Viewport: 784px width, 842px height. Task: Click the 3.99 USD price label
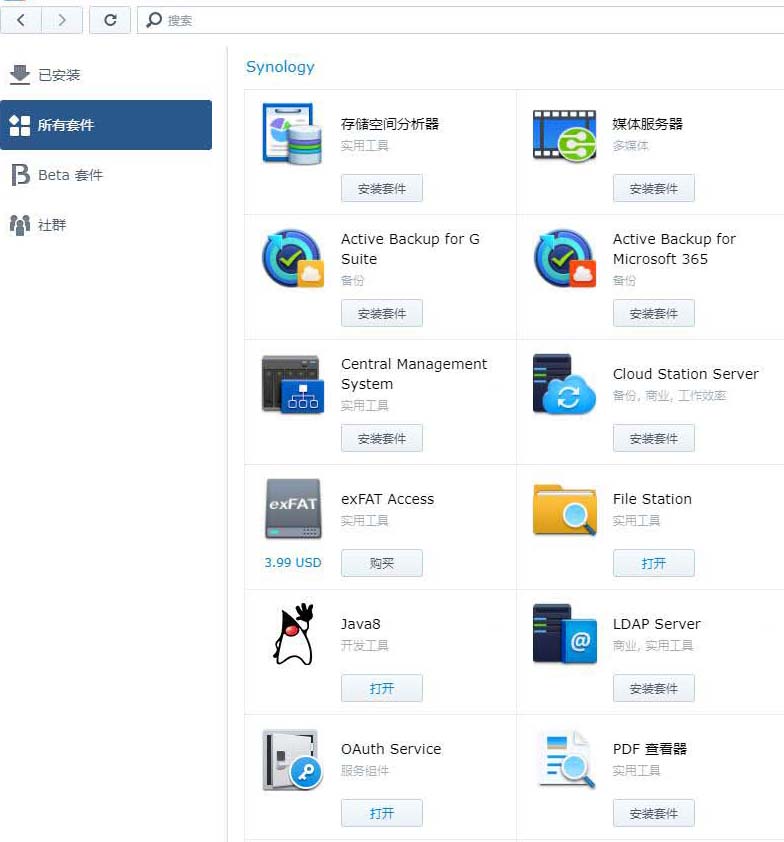click(293, 562)
